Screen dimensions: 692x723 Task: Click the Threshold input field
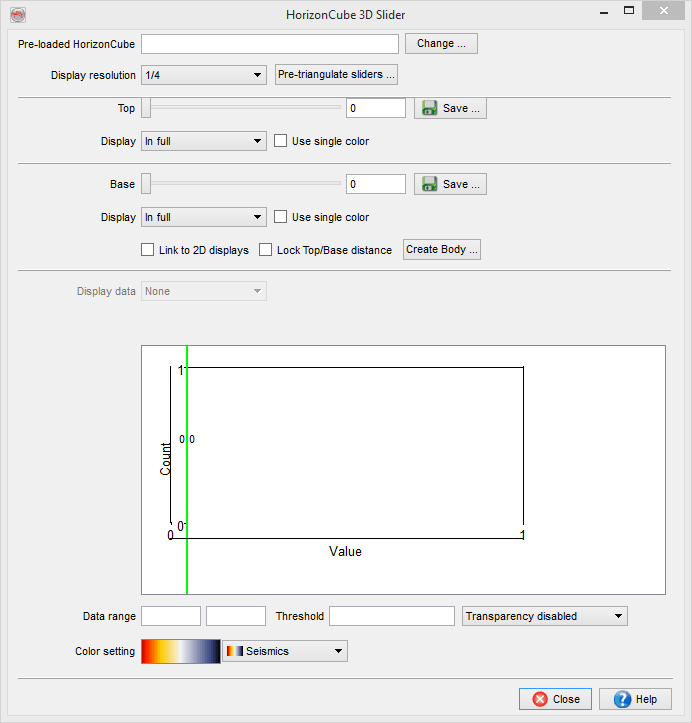coord(391,616)
